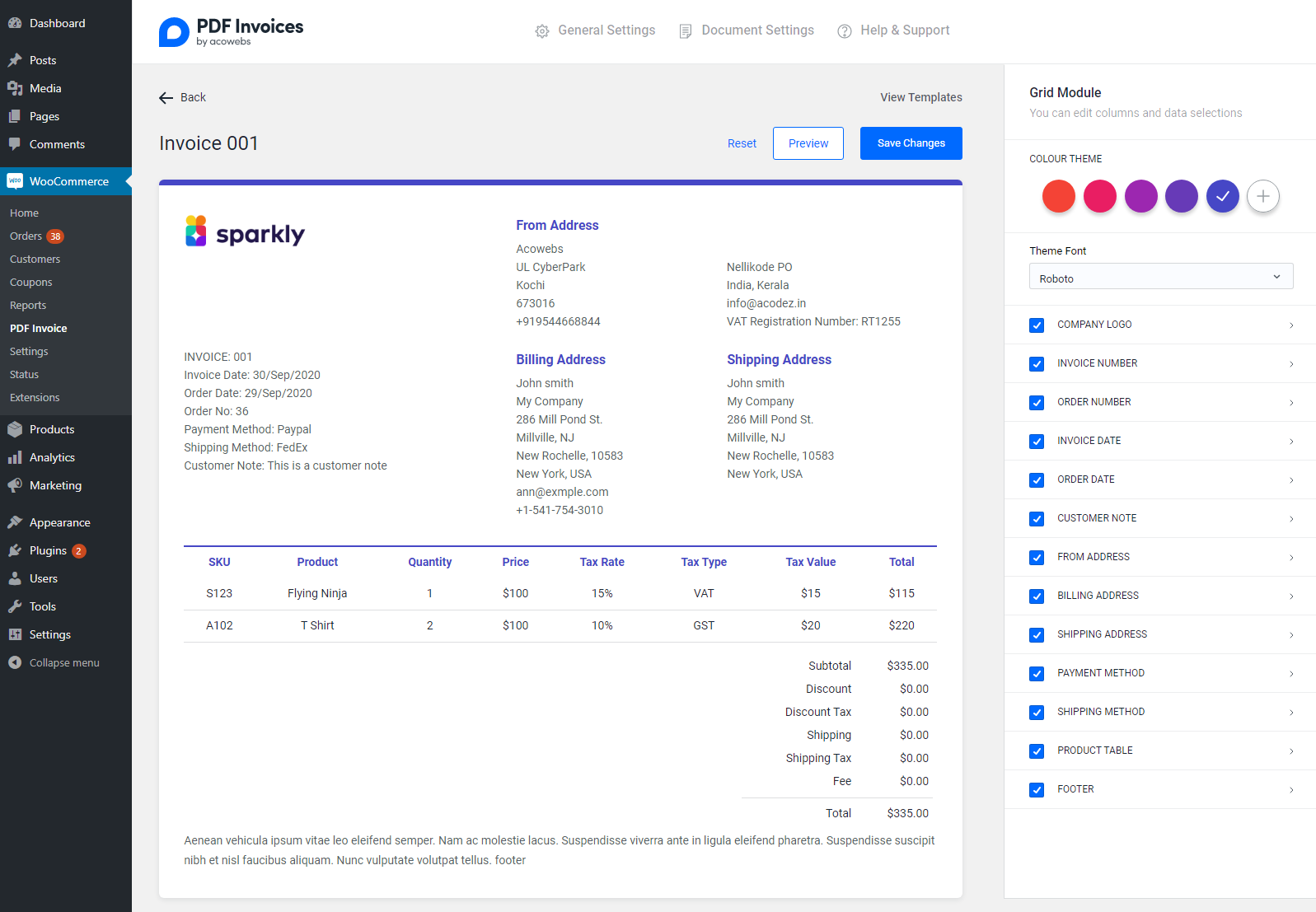Open Reports submenu item
The height and width of the screenshot is (912, 1316).
pyautogui.click(x=28, y=305)
